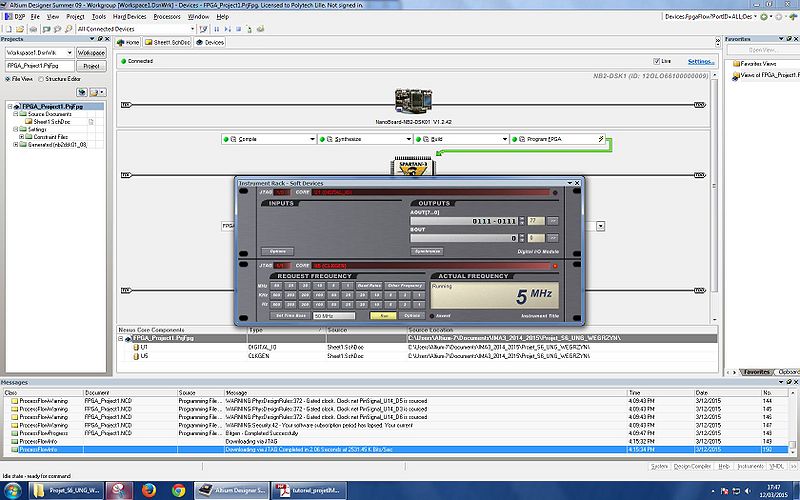Open Firefox from the Windows taskbar
Screen dimensions: 800x500
pos(148,490)
